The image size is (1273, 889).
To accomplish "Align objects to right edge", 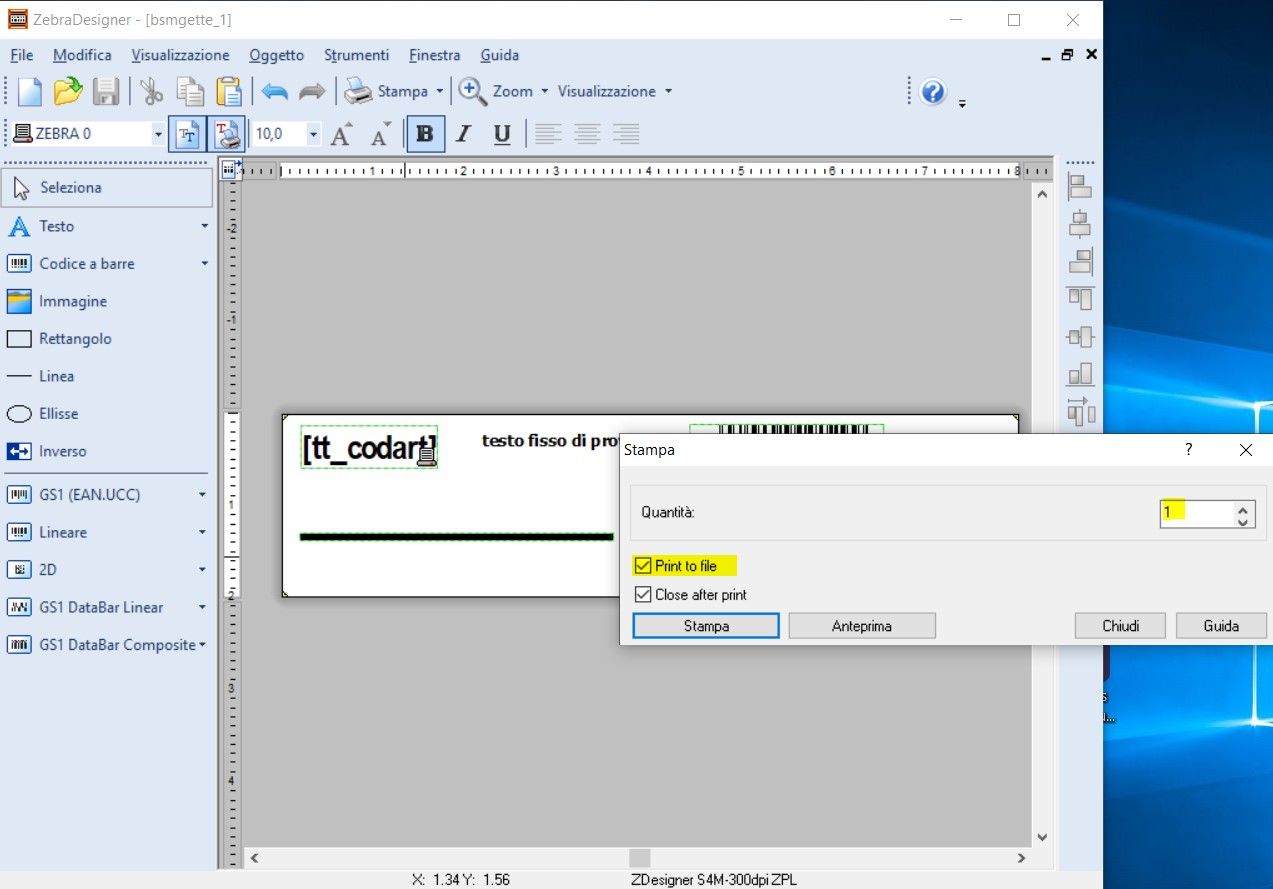I will tap(1080, 261).
